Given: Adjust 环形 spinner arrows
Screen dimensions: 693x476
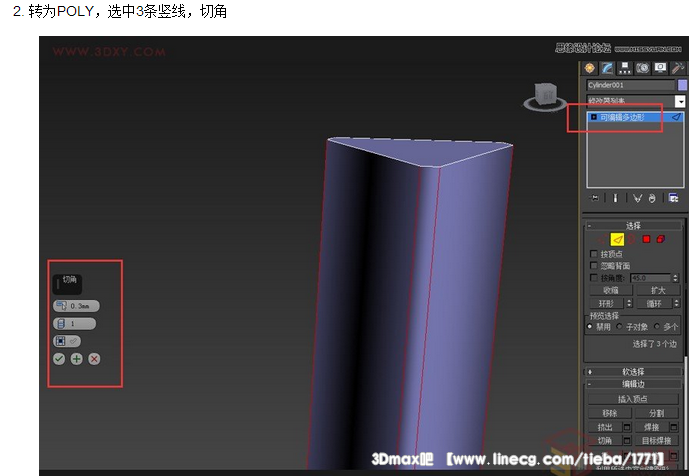Looking at the screenshot, I should 629,303.
